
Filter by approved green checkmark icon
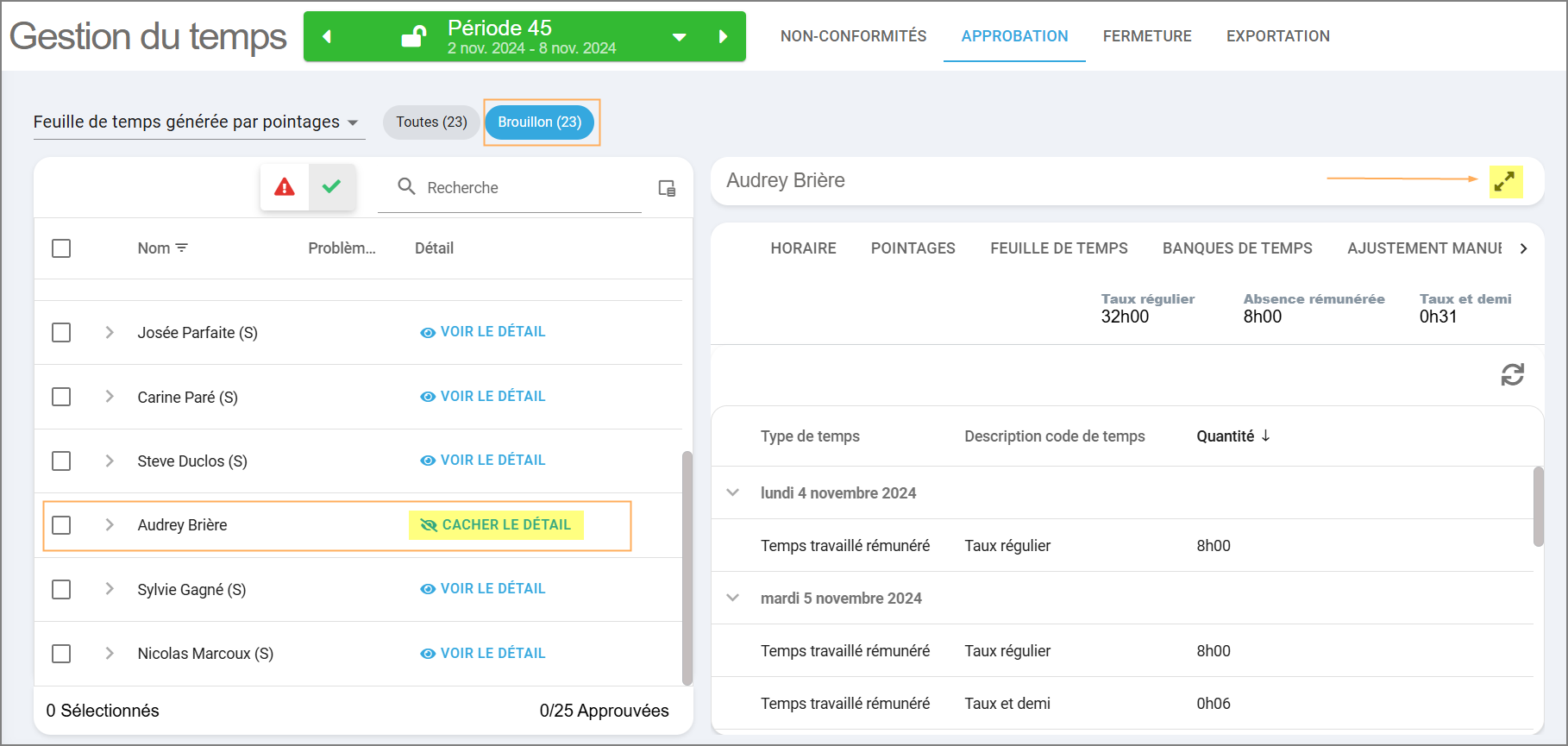[x=332, y=187]
